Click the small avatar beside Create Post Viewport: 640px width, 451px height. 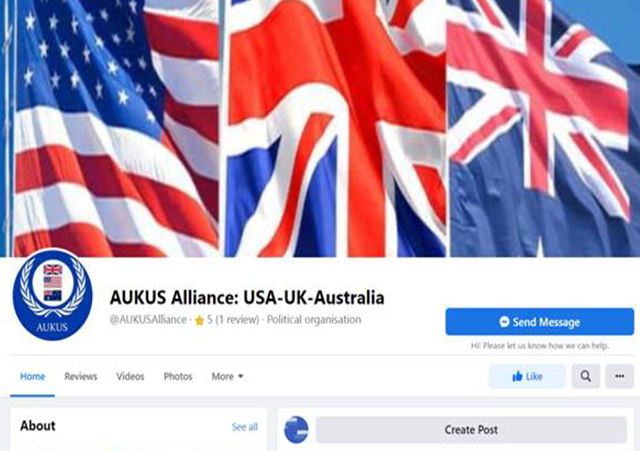click(x=296, y=430)
